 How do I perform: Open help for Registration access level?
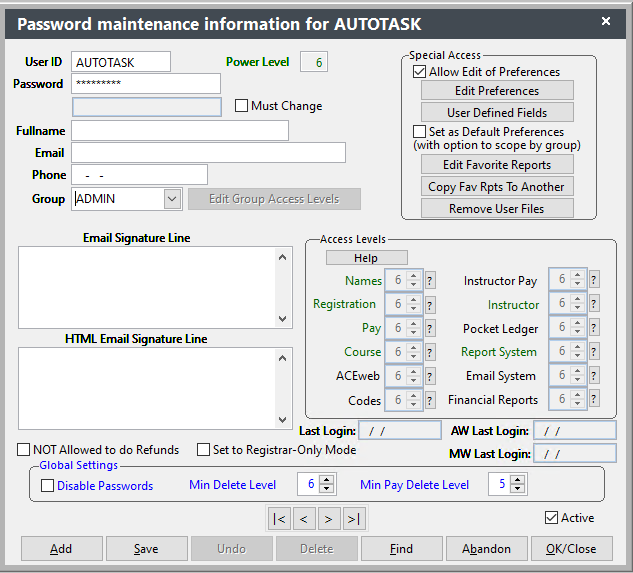(x=430, y=304)
